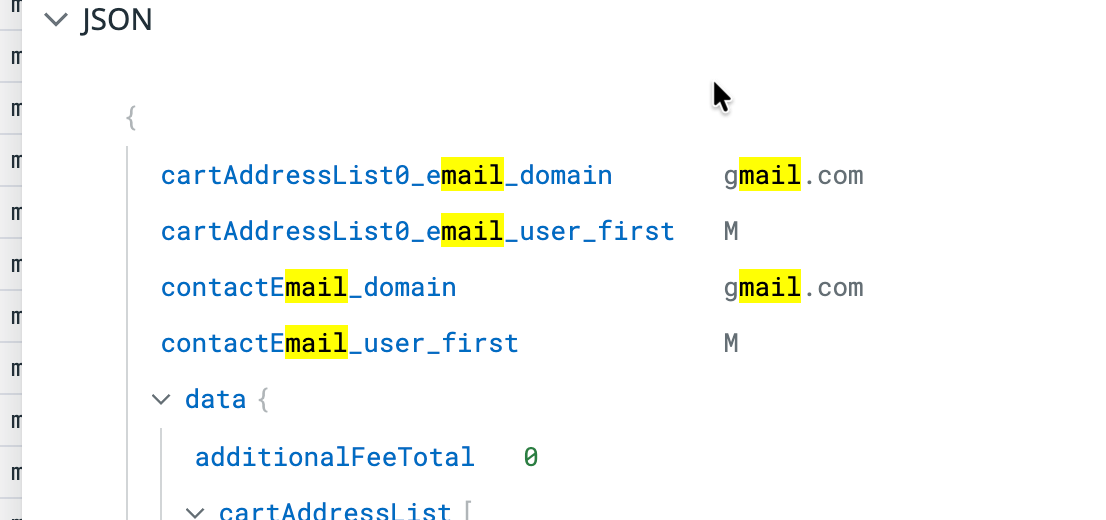Select the contactEmail_user_first key
The height and width of the screenshot is (520, 1106).
[339, 344]
